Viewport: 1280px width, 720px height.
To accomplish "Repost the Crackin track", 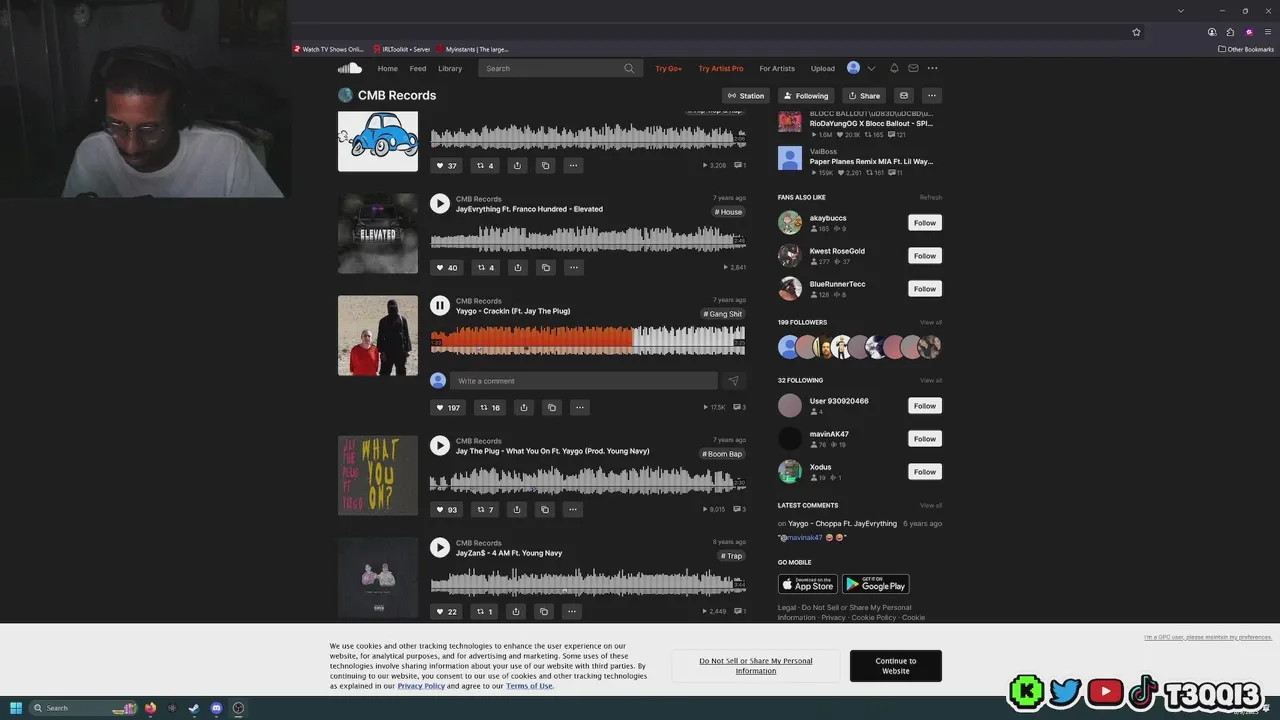I will point(489,407).
